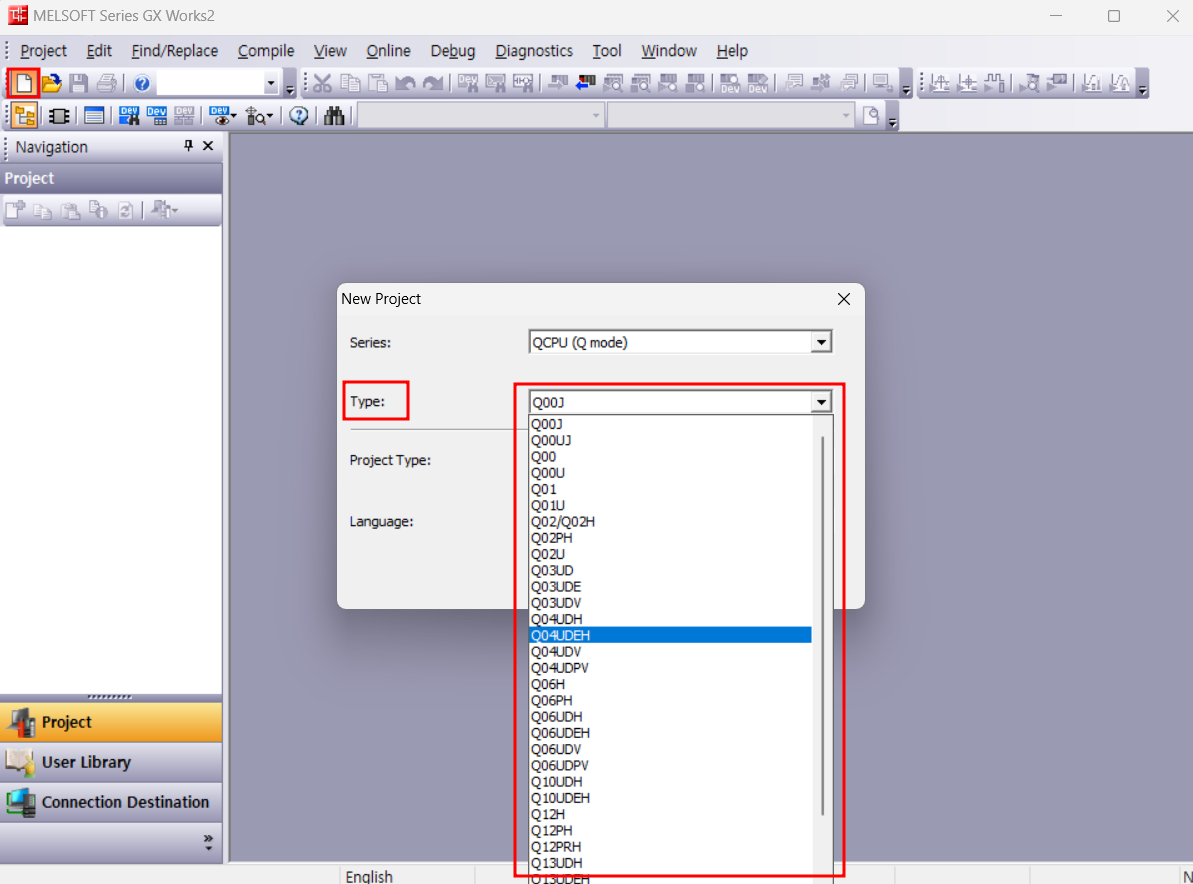Image resolution: width=1193 pixels, height=884 pixels.
Task: Expand the program toolbar overflow options arrow
Action: [x=906, y=84]
